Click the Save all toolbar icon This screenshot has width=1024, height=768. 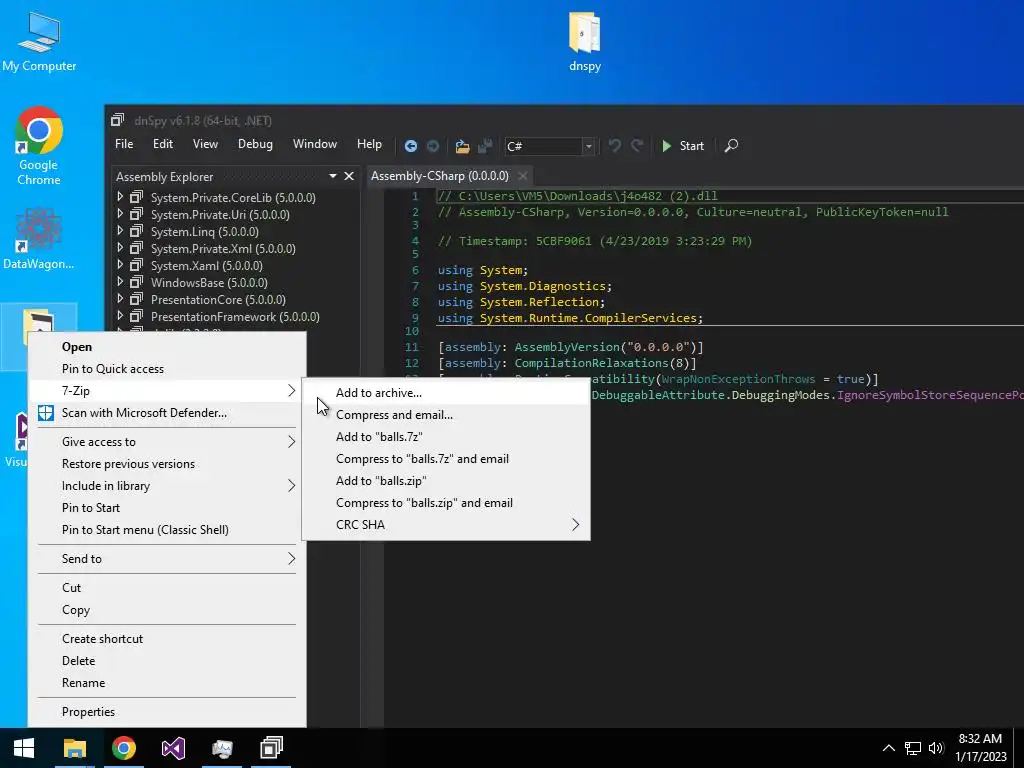pyautogui.click(x=485, y=146)
